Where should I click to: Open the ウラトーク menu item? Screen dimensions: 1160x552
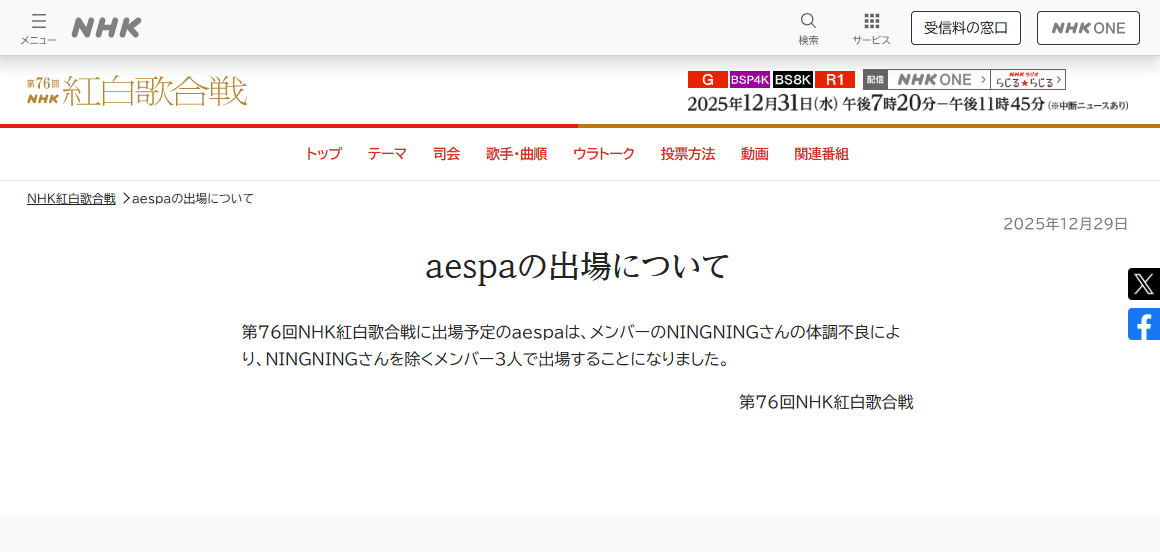pyautogui.click(x=604, y=154)
